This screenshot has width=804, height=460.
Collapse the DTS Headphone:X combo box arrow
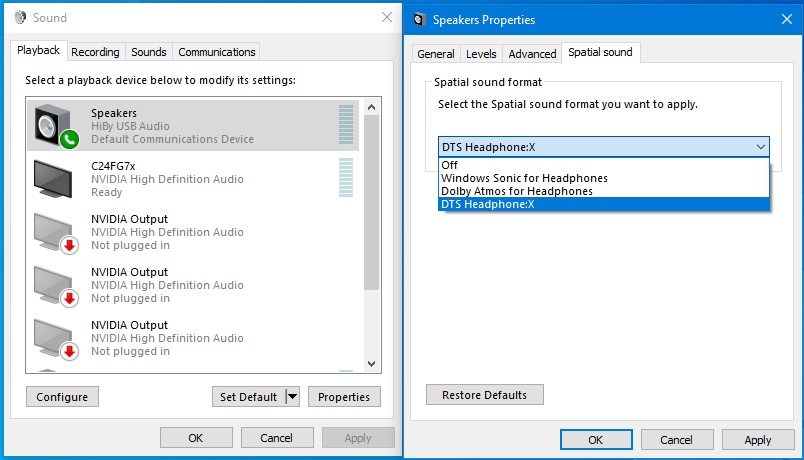[760, 147]
